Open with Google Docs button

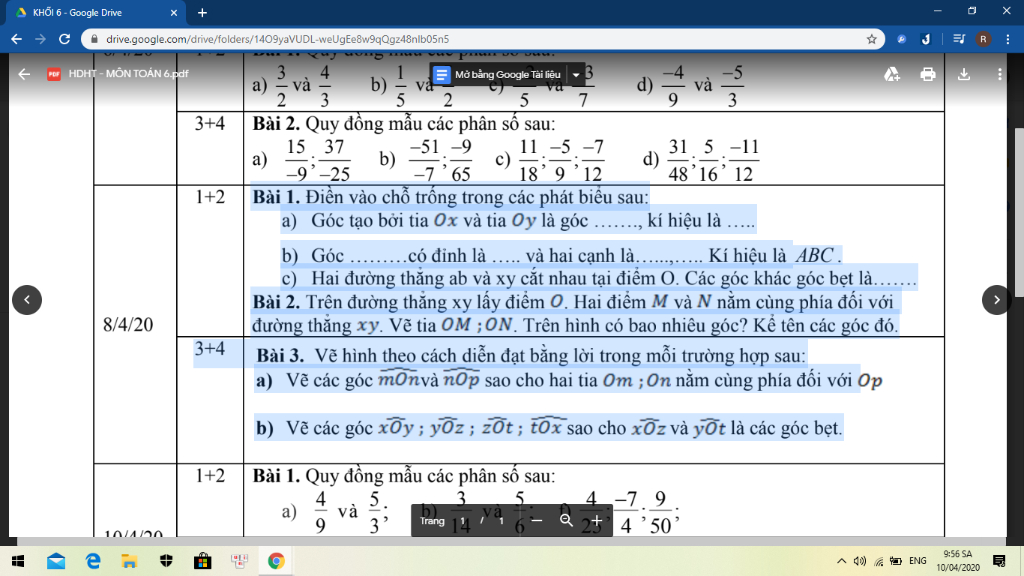[x=499, y=74]
